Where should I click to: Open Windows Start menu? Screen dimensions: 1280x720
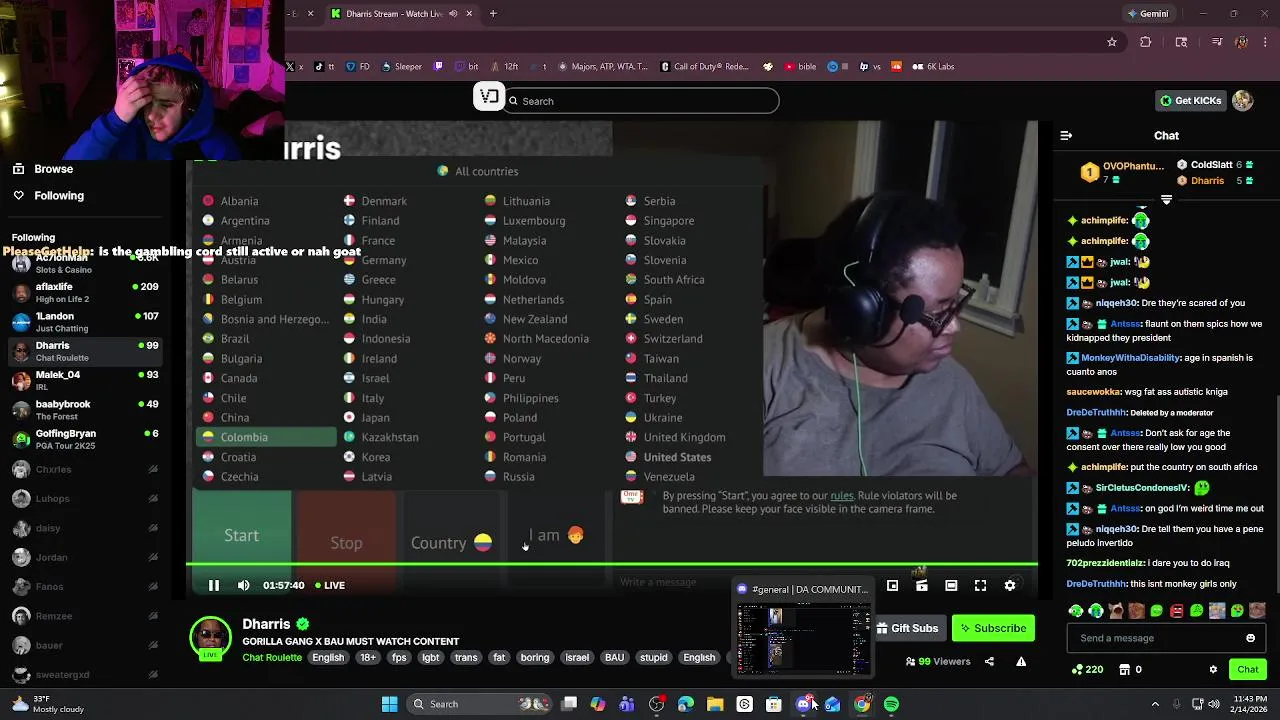pyautogui.click(x=389, y=704)
